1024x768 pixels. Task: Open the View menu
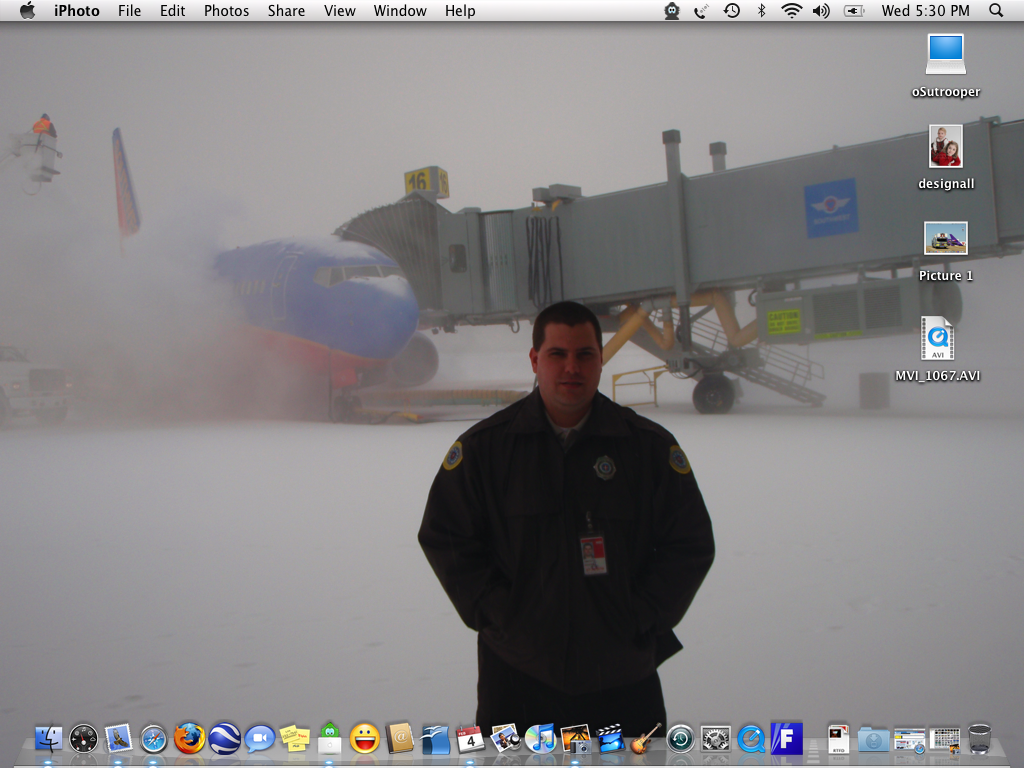coord(340,10)
